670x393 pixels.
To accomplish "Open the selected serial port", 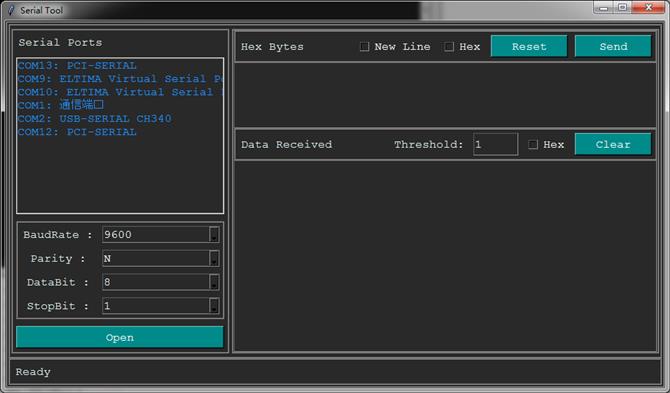I will [x=120, y=337].
